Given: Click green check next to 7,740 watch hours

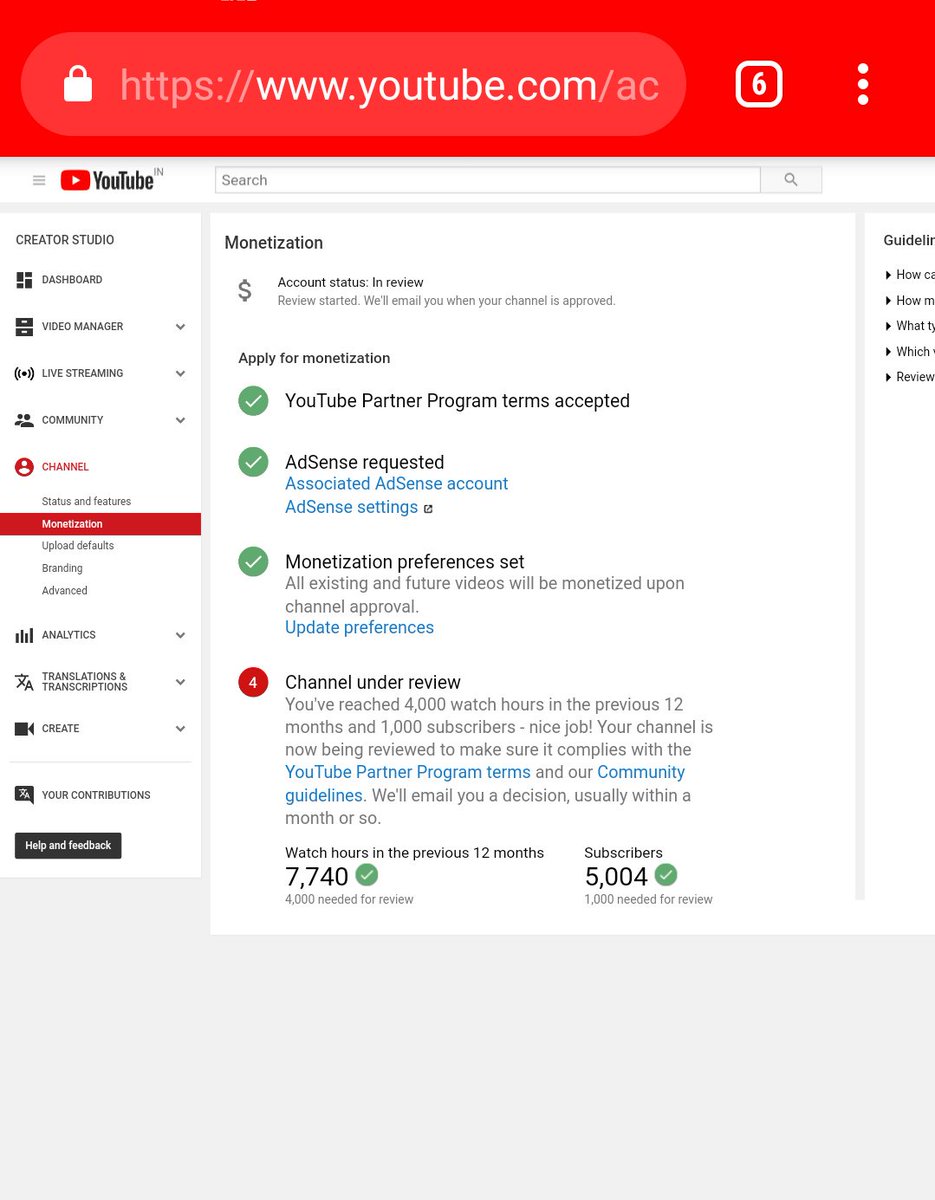Looking at the screenshot, I should tap(367, 875).
